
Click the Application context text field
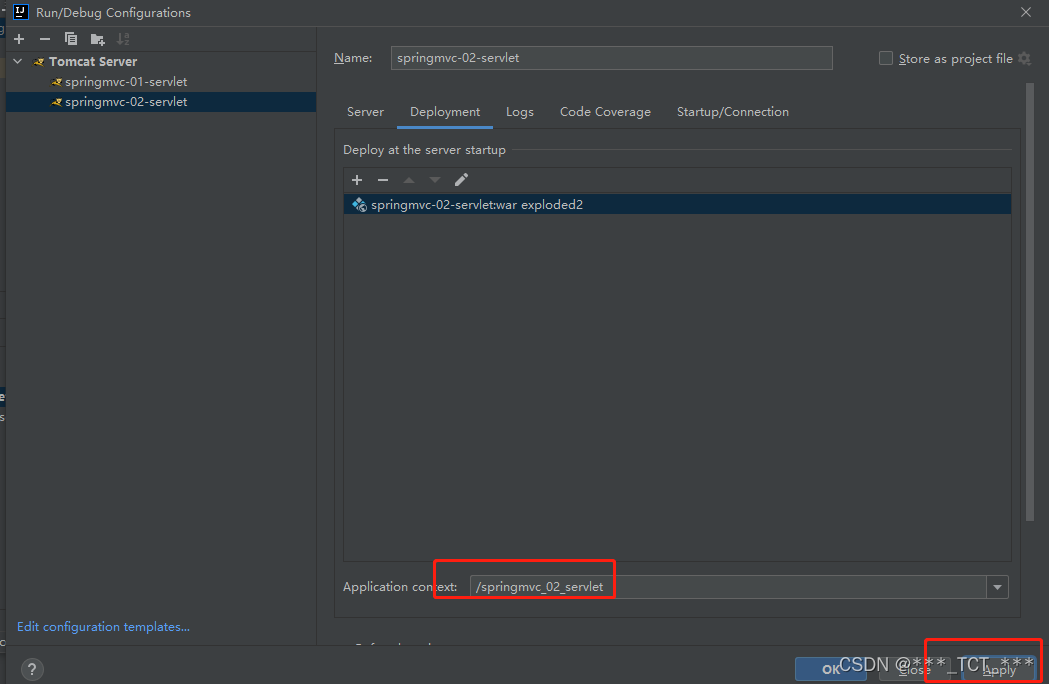(728, 587)
